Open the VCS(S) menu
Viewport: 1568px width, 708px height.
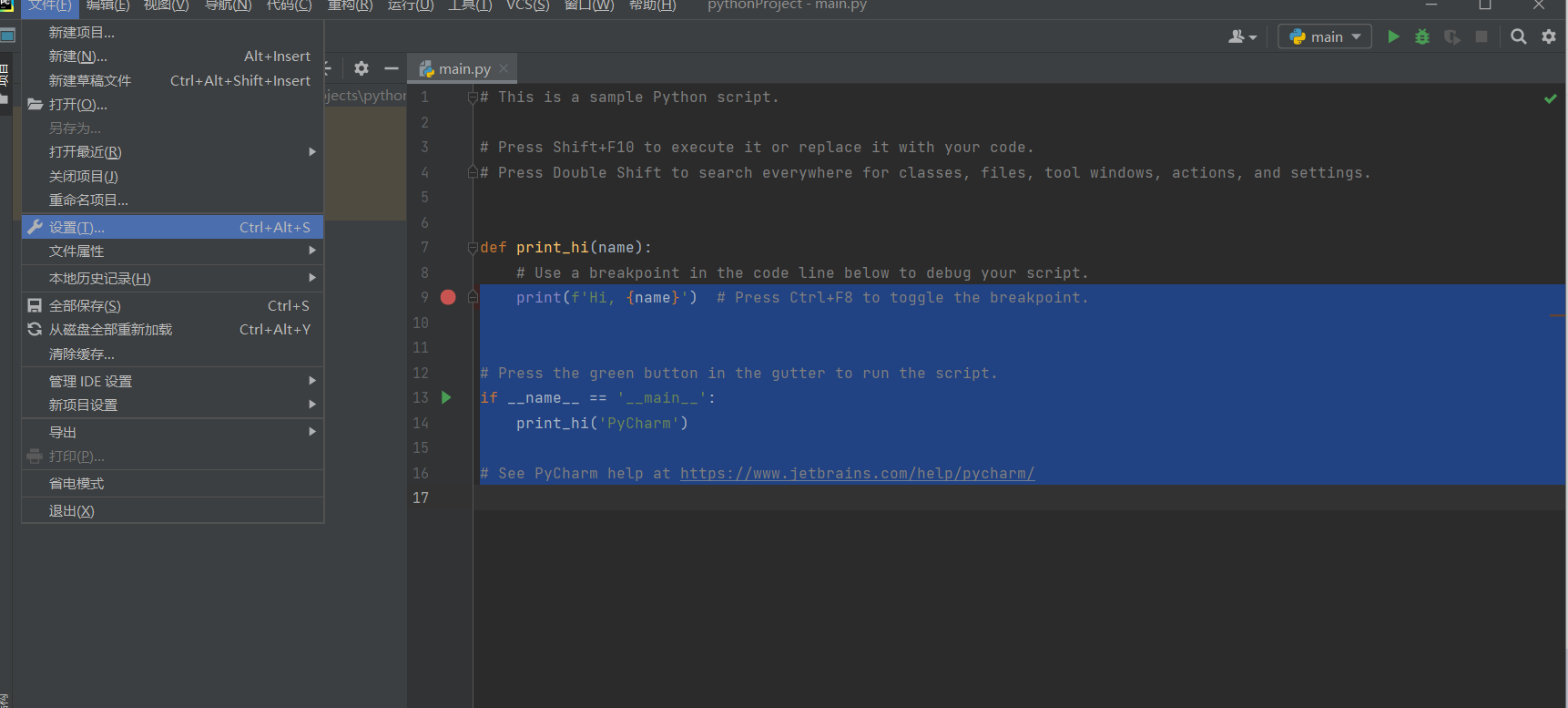click(528, 6)
